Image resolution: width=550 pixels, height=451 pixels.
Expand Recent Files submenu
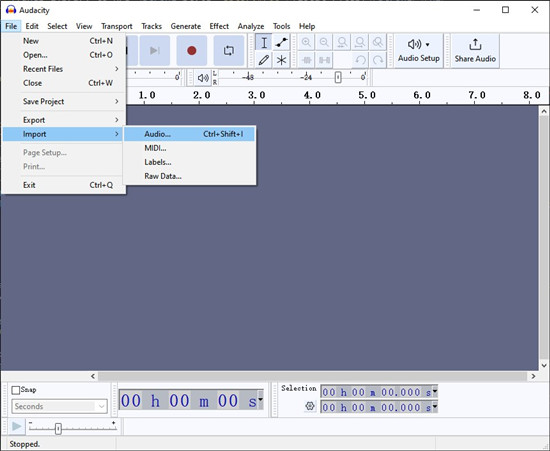click(x=63, y=69)
